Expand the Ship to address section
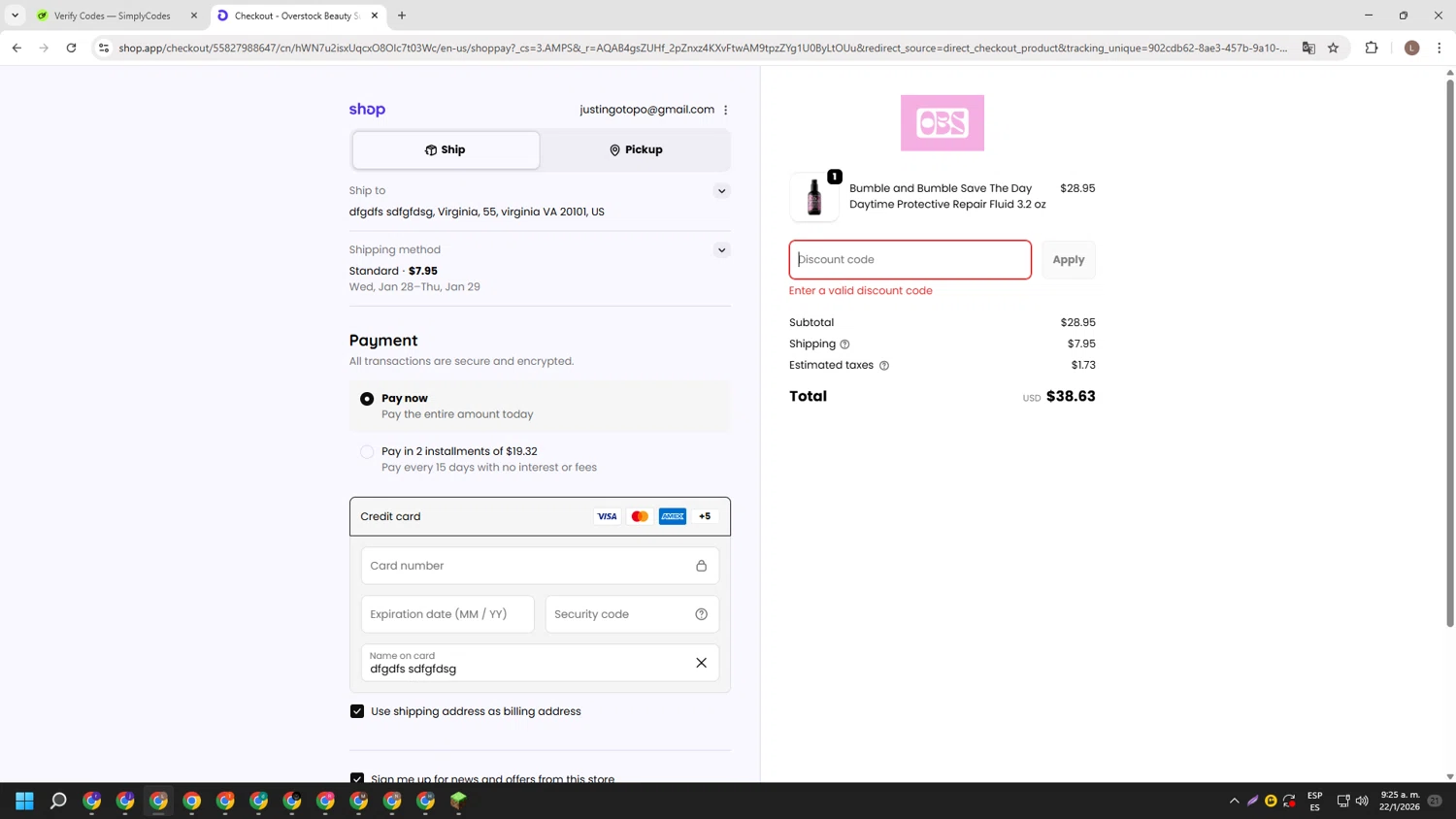1456x819 pixels. pyautogui.click(x=721, y=191)
